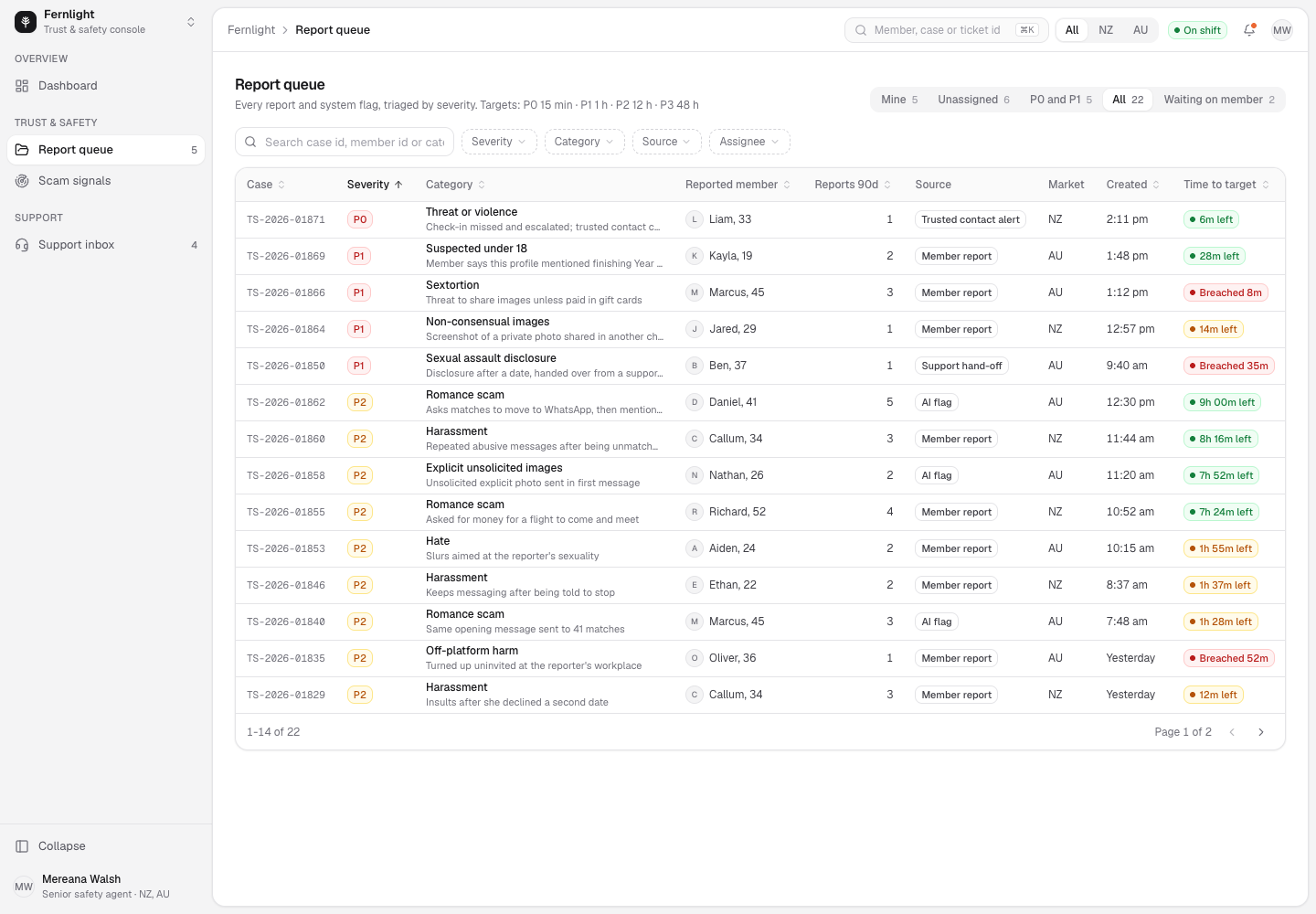Image resolution: width=1316 pixels, height=914 pixels.
Task: Open the Sextortion case row title
Action: pos(452,285)
